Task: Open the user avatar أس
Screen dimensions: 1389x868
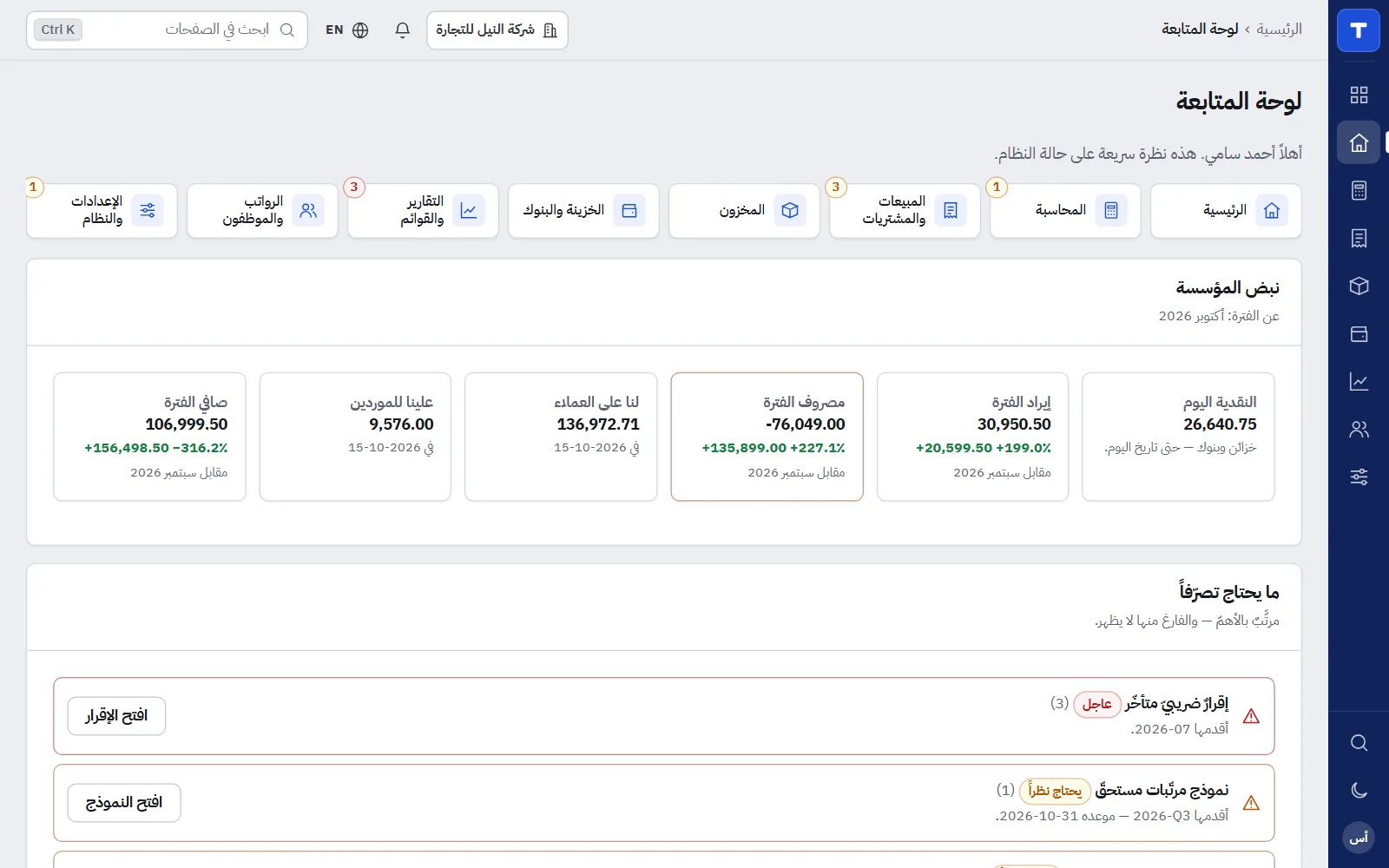Action: point(1359,838)
